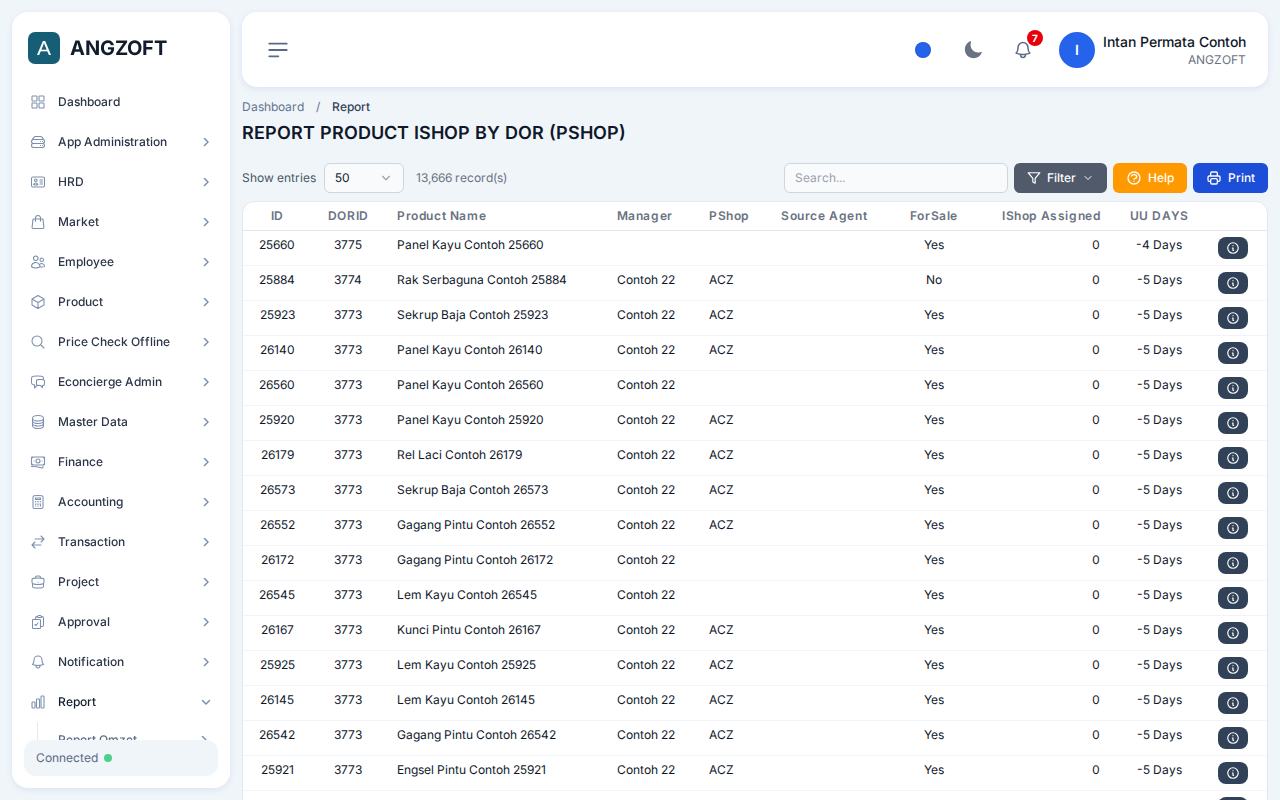Open info icon for row 25923
The width and height of the screenshot is (1280, 800).
pyautogui.click(x=1232, y=318)
